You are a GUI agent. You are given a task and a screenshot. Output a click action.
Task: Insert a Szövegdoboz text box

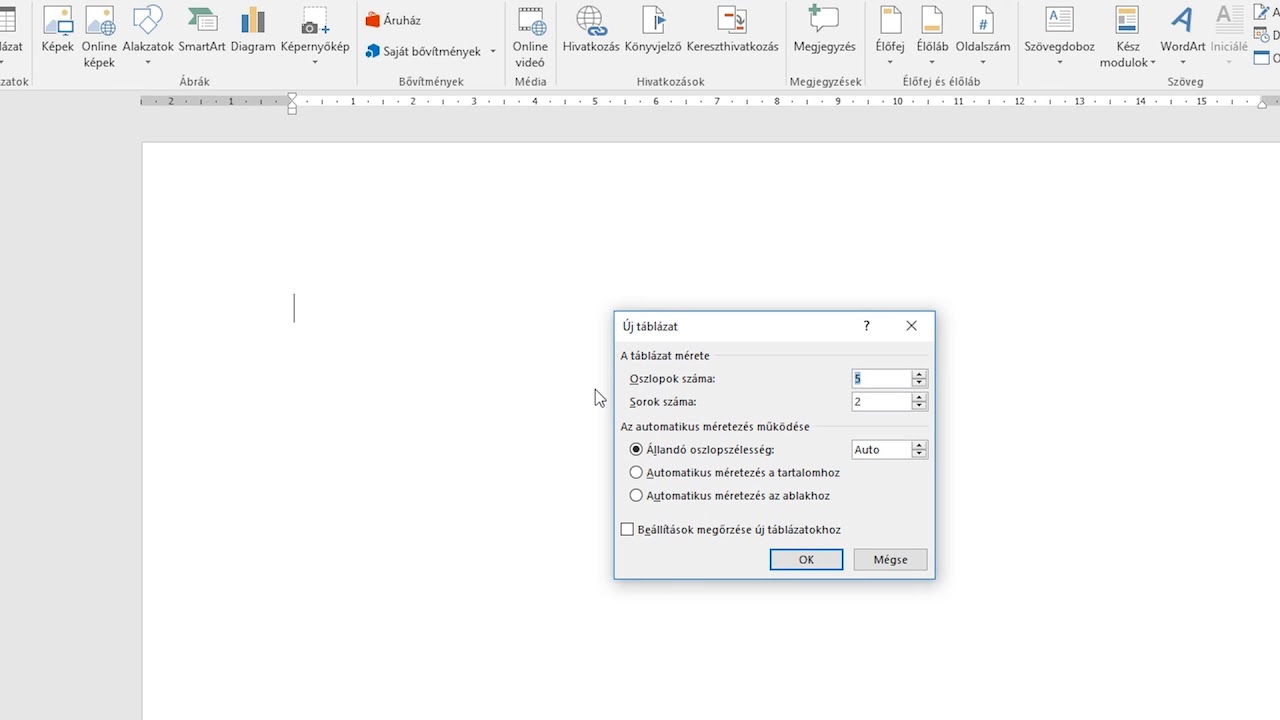coord(1059,36)
